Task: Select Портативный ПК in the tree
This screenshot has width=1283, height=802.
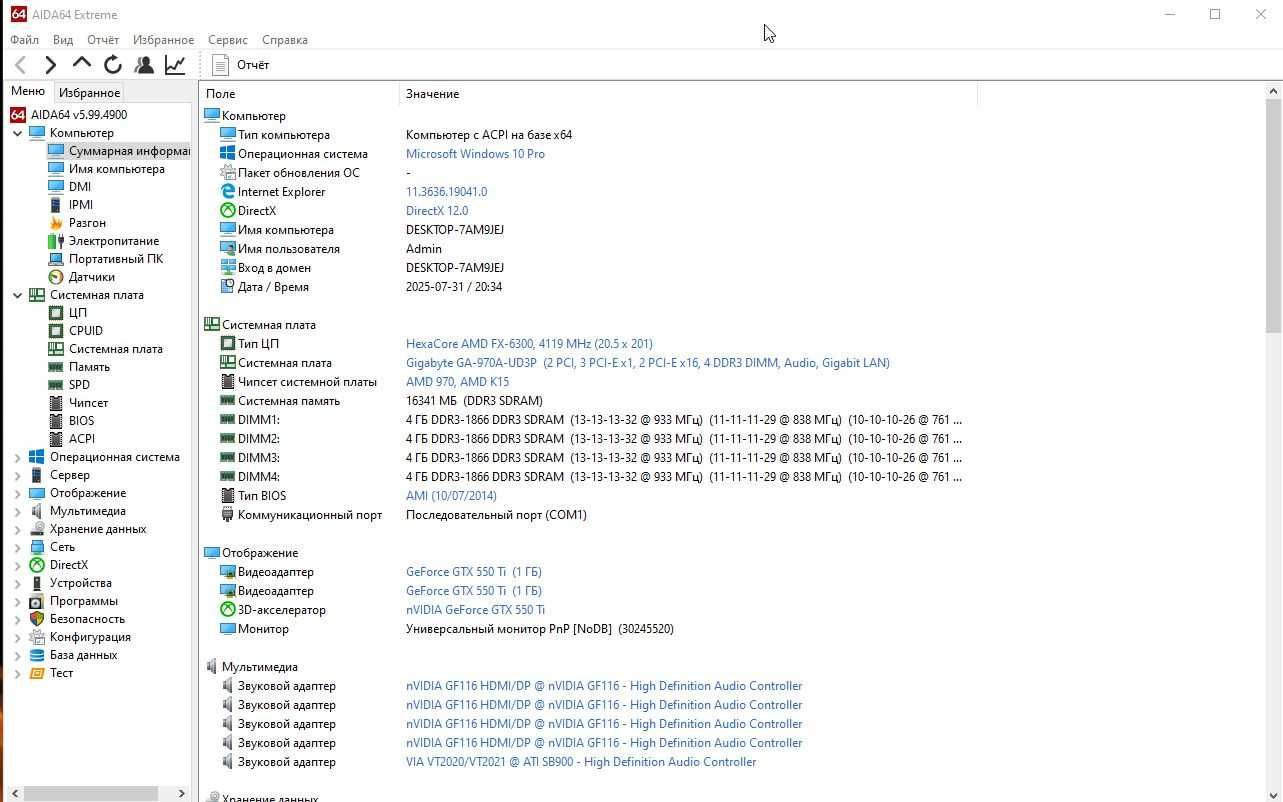Action: click(116, 259)
